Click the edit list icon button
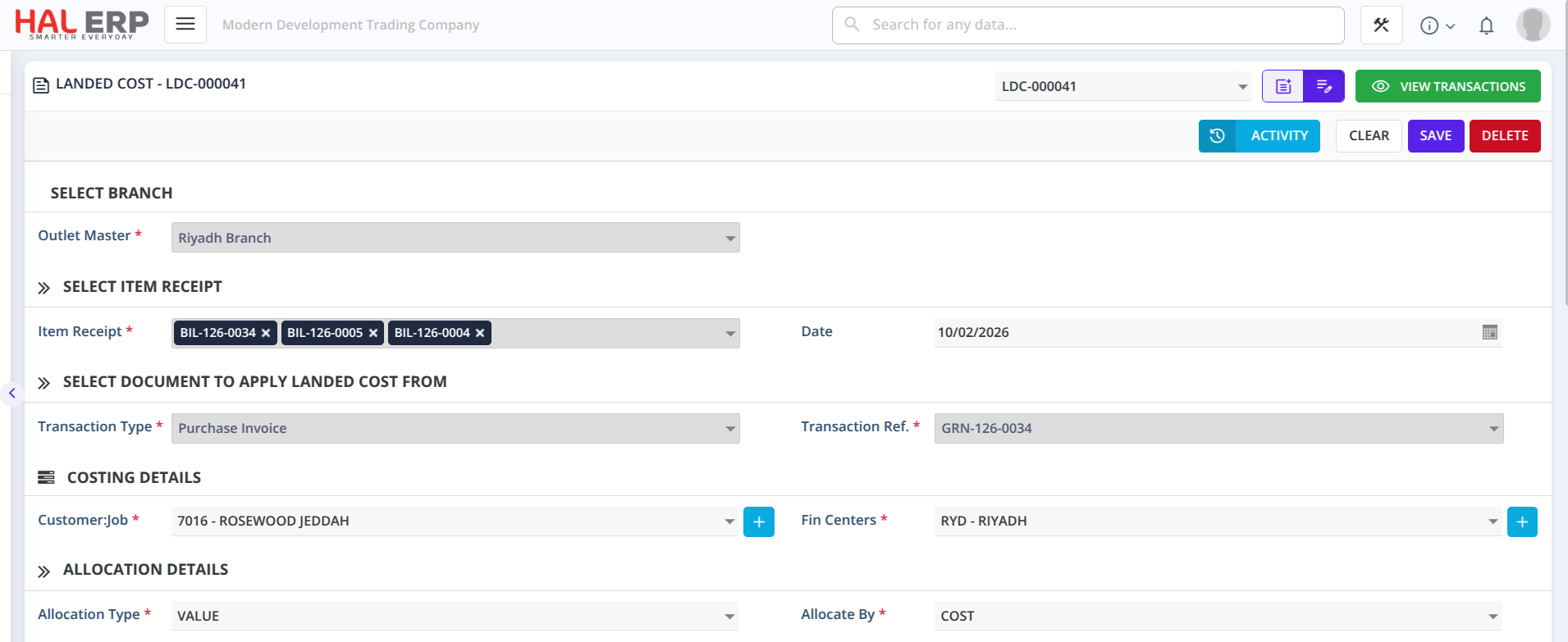 [1323, 86]
